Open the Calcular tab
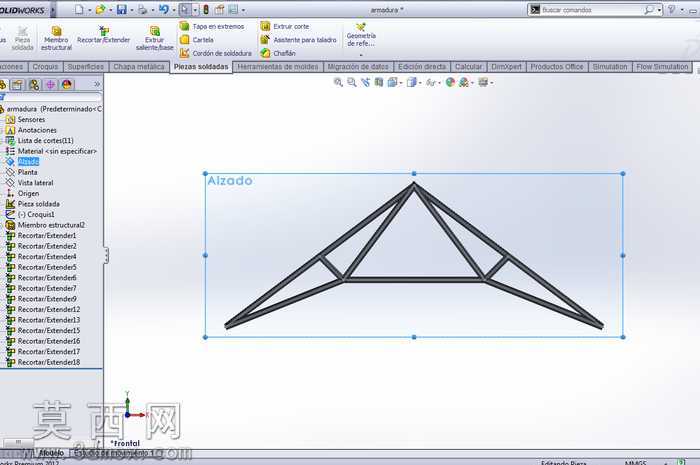 point(468,66)
